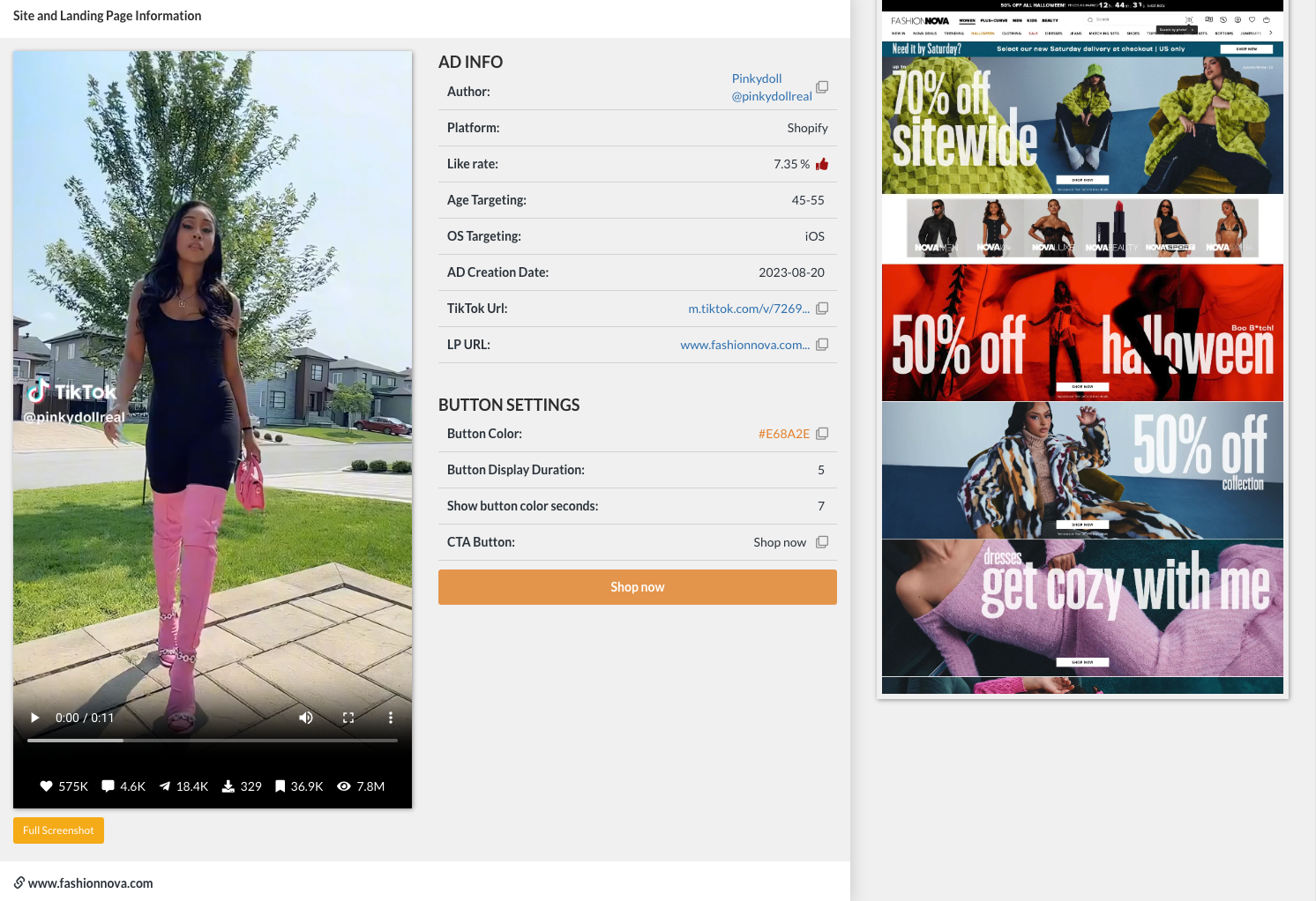Select the 2023-08-20 creation date
The height and width of the screenshot is (901, 1316).
point(791,272)
